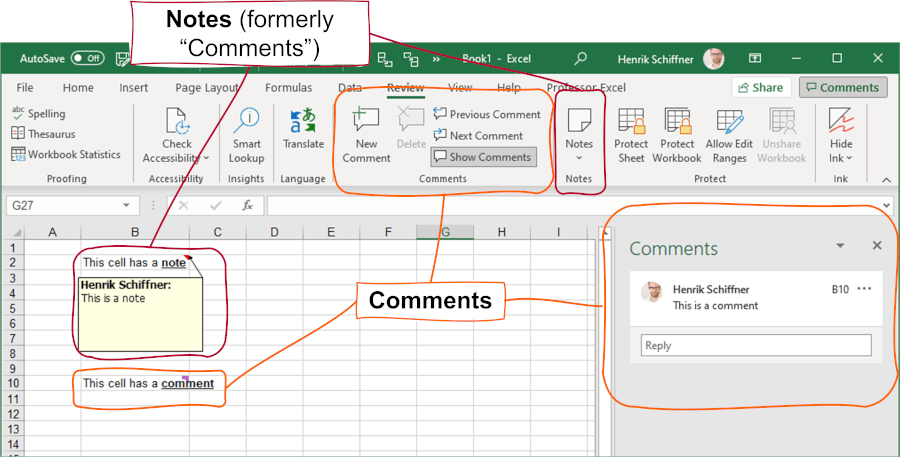Viewport: 900px width, 457px height.
Task: Click the Reply field in the Comments pane
Action: (756, 346)
